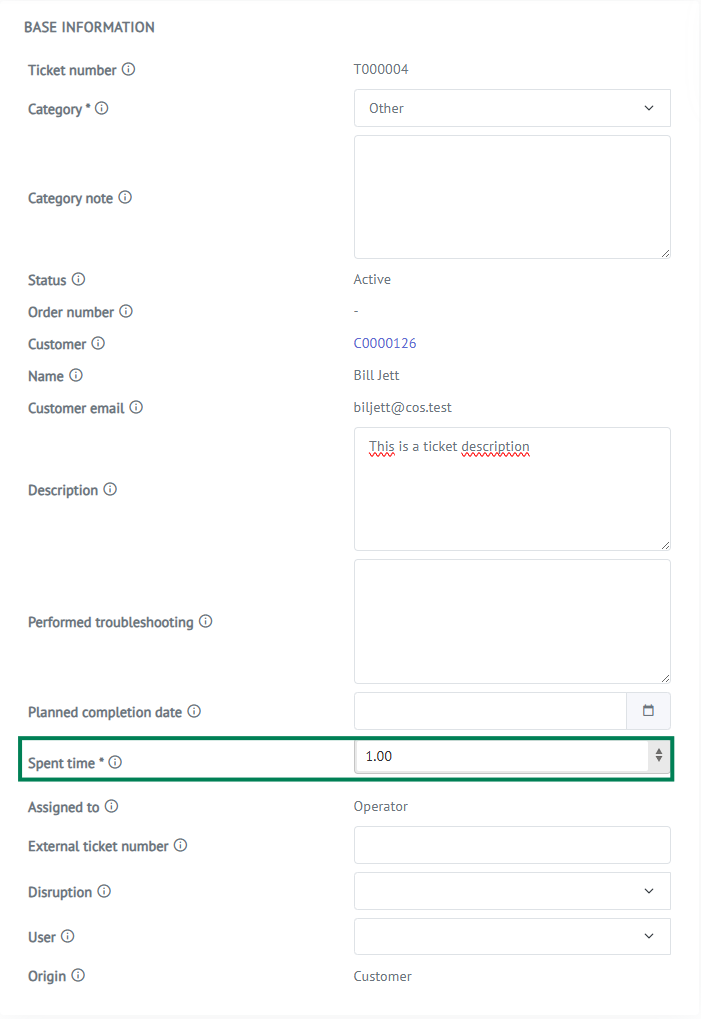Open customer link C0000126
This screenshot has width=701, height=1019.
click(x=385, y=343)
